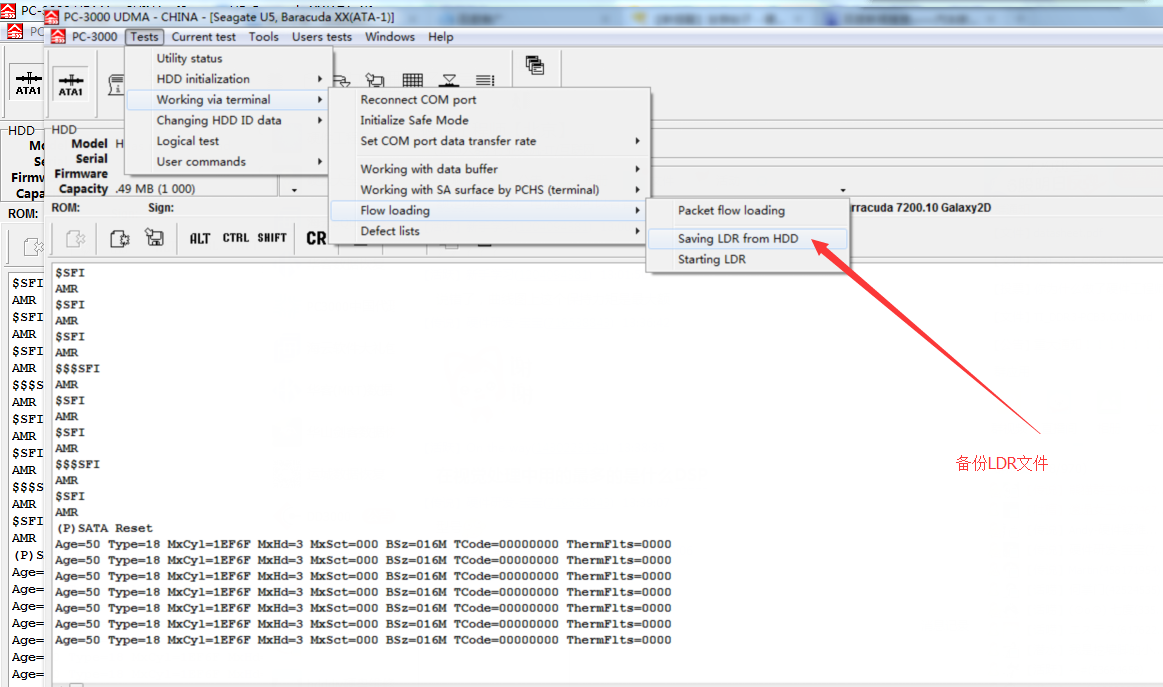This screenshot has height=687, width=1163.
Task: Choose Packet flow loading
Action: point(747,211)
